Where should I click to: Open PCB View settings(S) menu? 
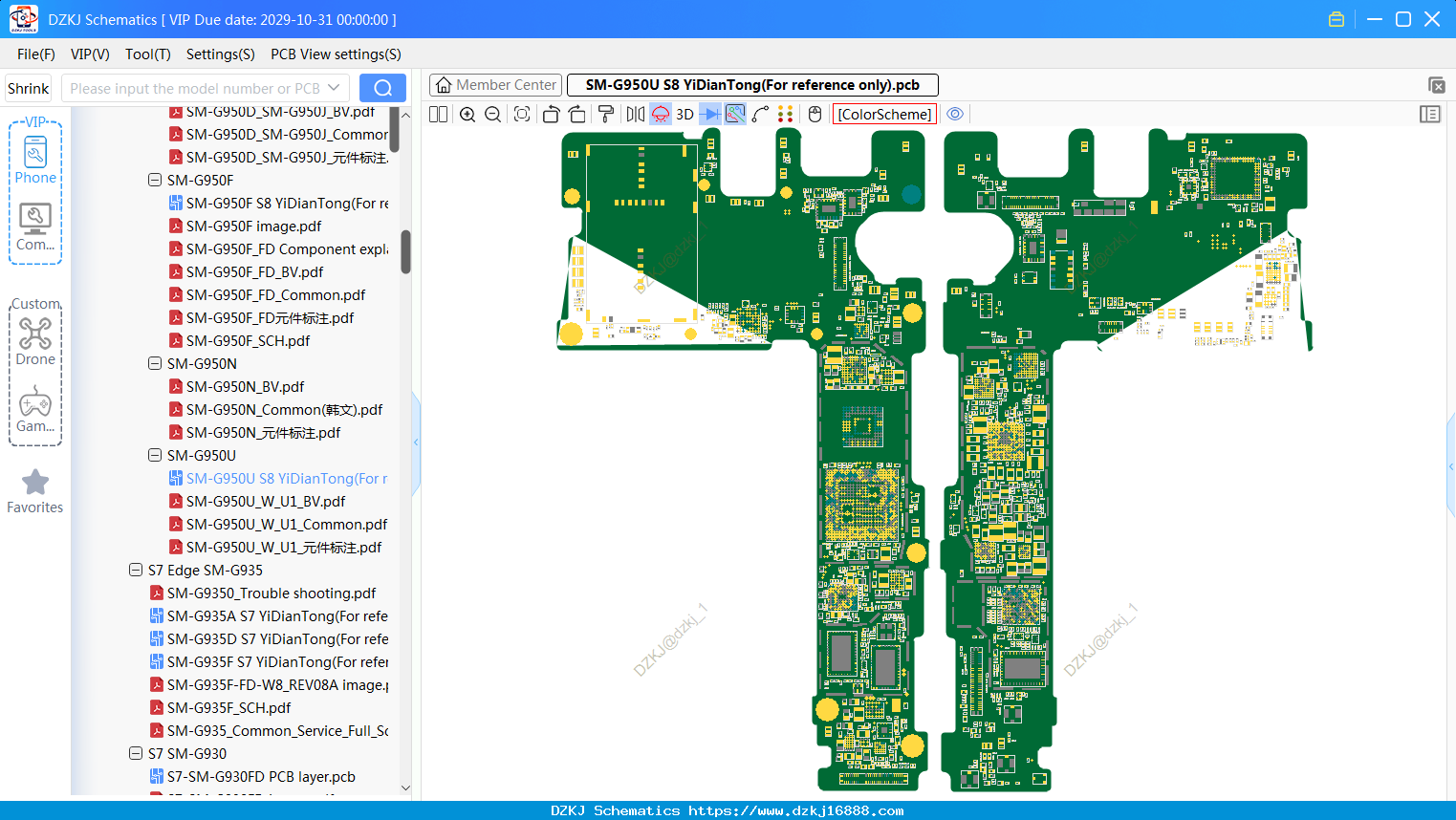pyautogui.click(x=336, y=54)
